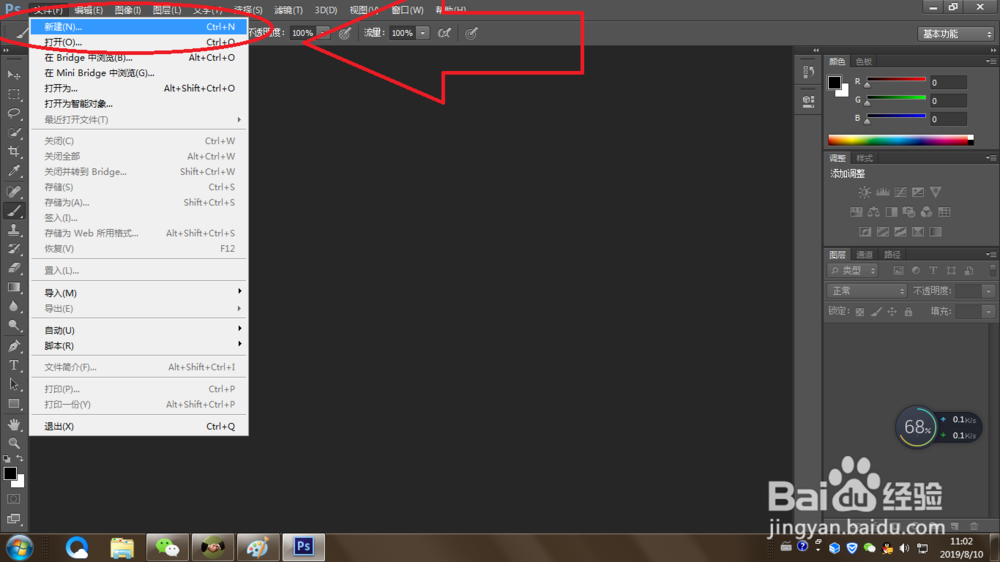Select the Dodge tool
Viewport: 1000px width, 562px height.
[13, 325]
